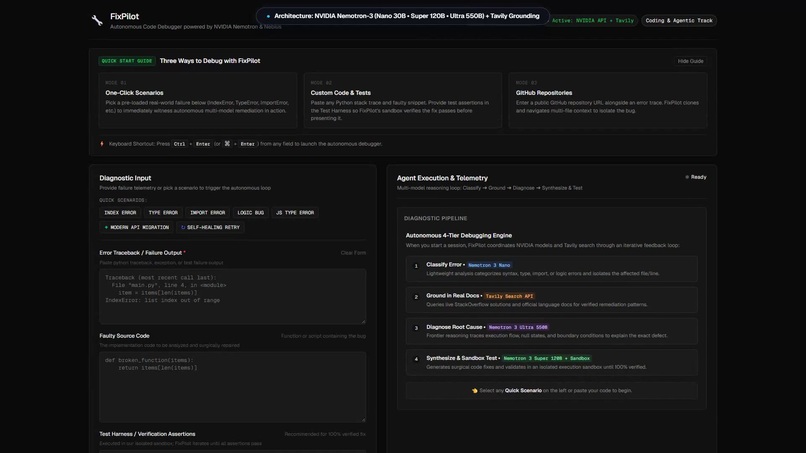
Task: Click the FixPilot wrench logo icon
Action: point(97,21)
